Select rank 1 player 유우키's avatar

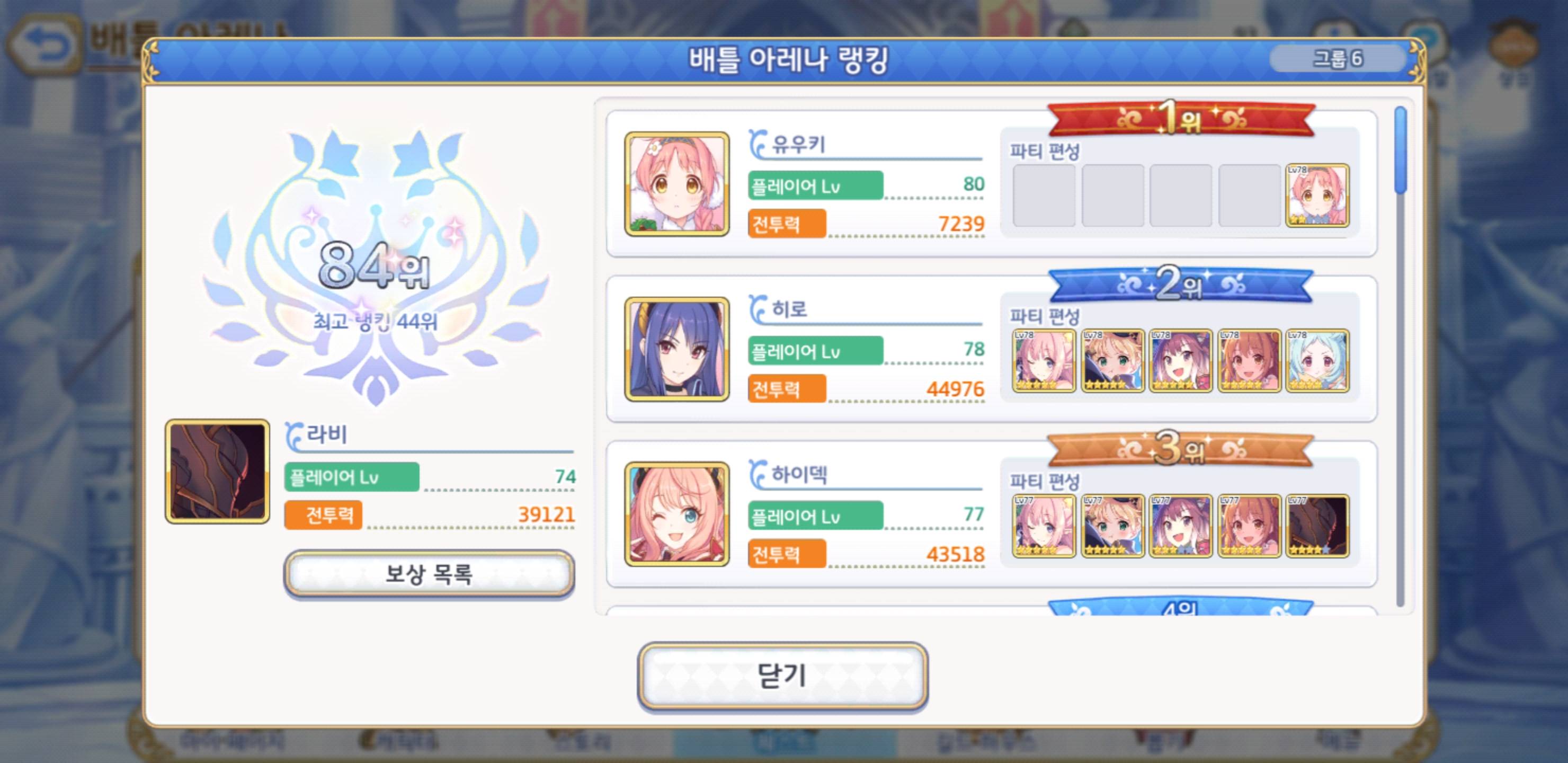[x=677, y=184]
